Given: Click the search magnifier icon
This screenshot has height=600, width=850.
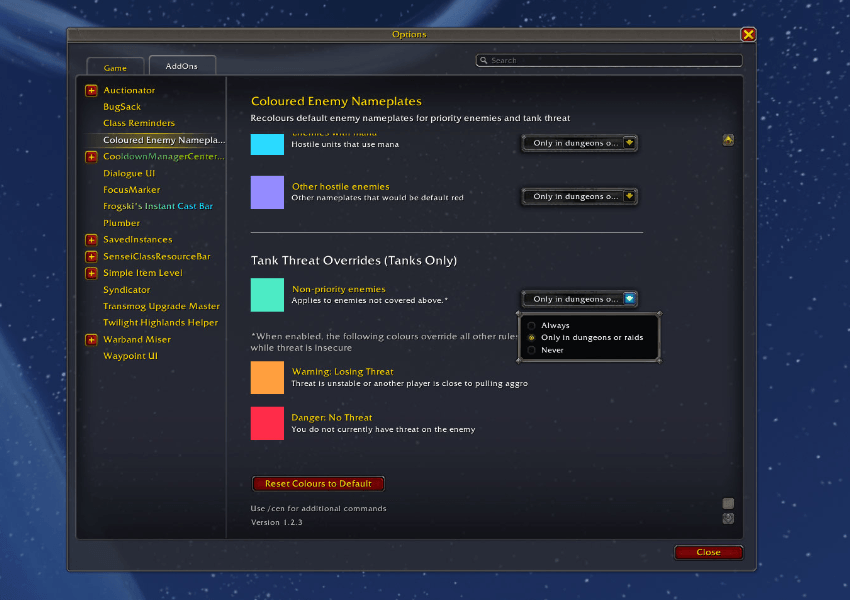Looking at the screenshot, I should click(x=484, y=60).
